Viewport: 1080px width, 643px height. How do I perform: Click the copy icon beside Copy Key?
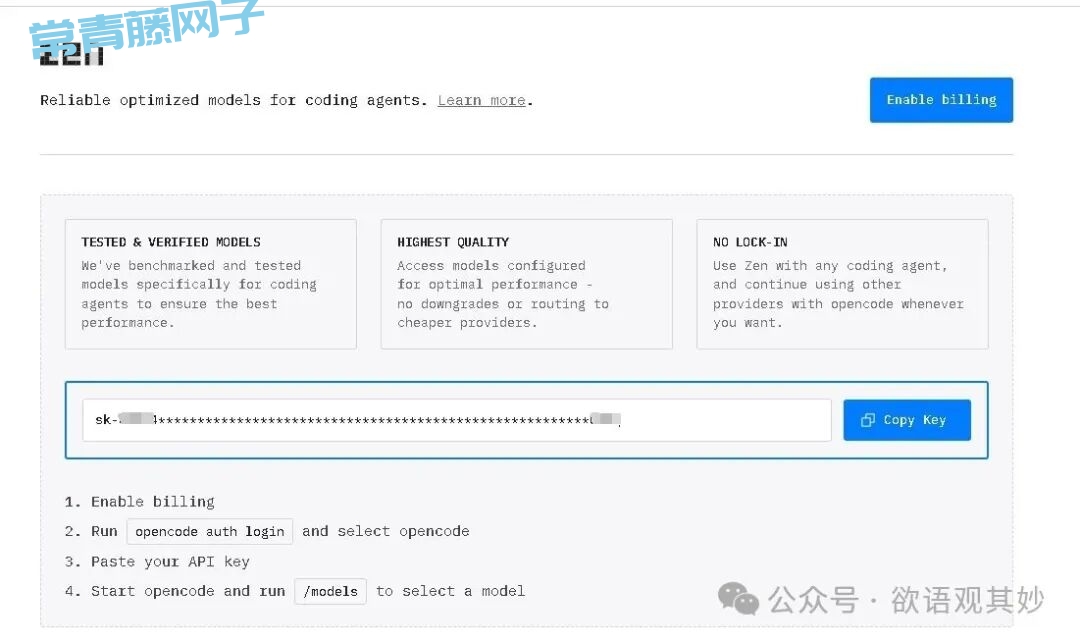(x=867, y=420)
